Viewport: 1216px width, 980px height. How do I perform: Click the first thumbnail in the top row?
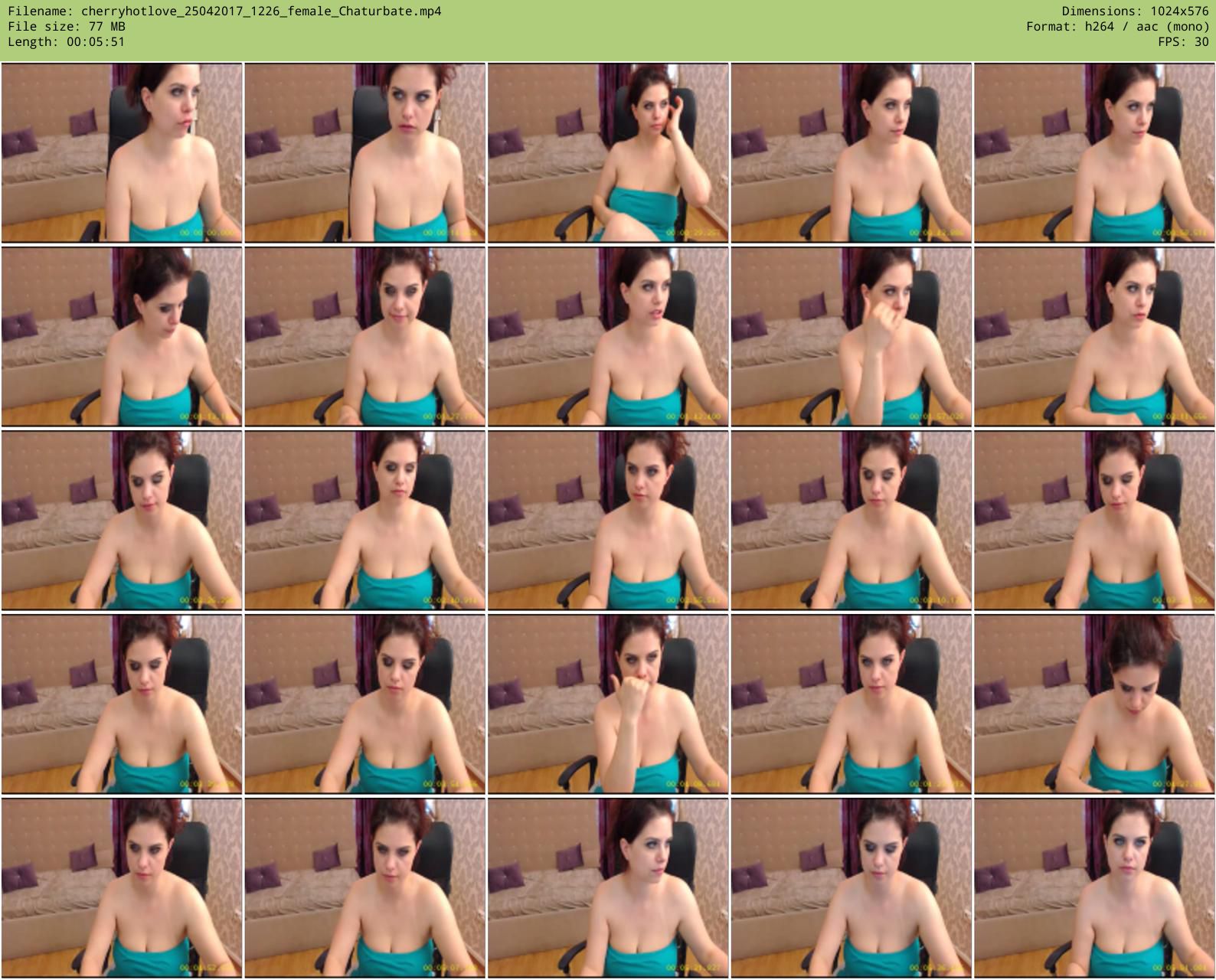[122, 153]
